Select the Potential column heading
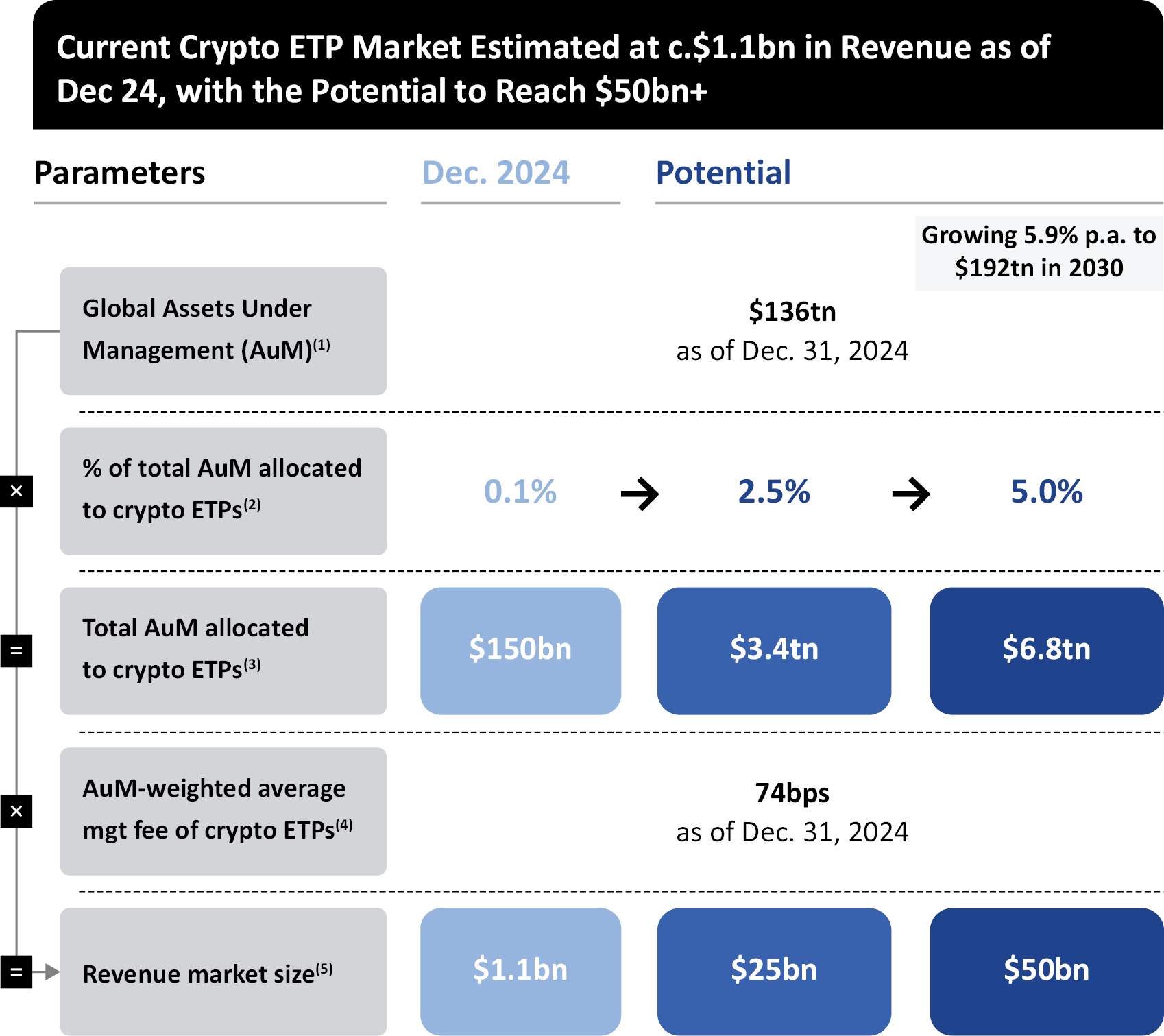Image resolution: width=1164 pixels, height=1036 pixels. point(723,173)
